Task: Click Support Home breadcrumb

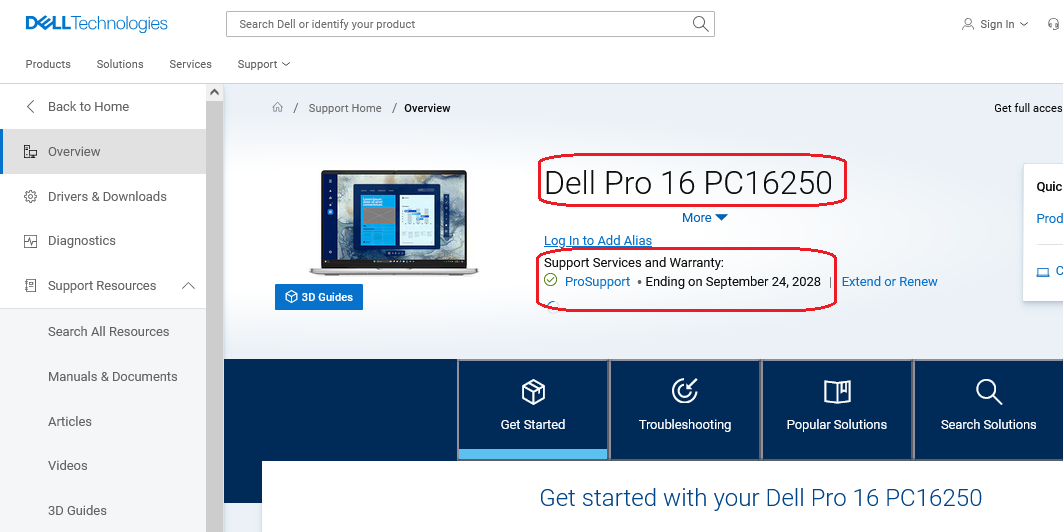Action: pyautogui.click(x=344, y=108)
